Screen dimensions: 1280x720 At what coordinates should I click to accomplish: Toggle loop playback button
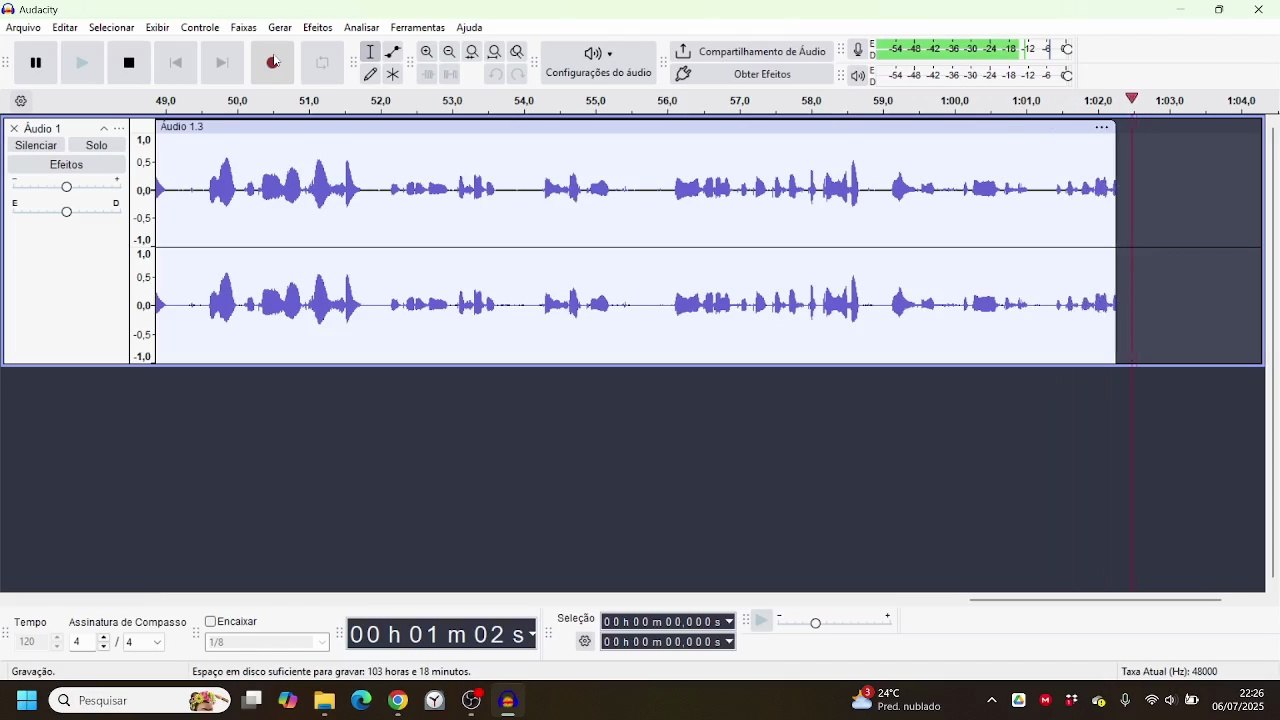point(322,62)
